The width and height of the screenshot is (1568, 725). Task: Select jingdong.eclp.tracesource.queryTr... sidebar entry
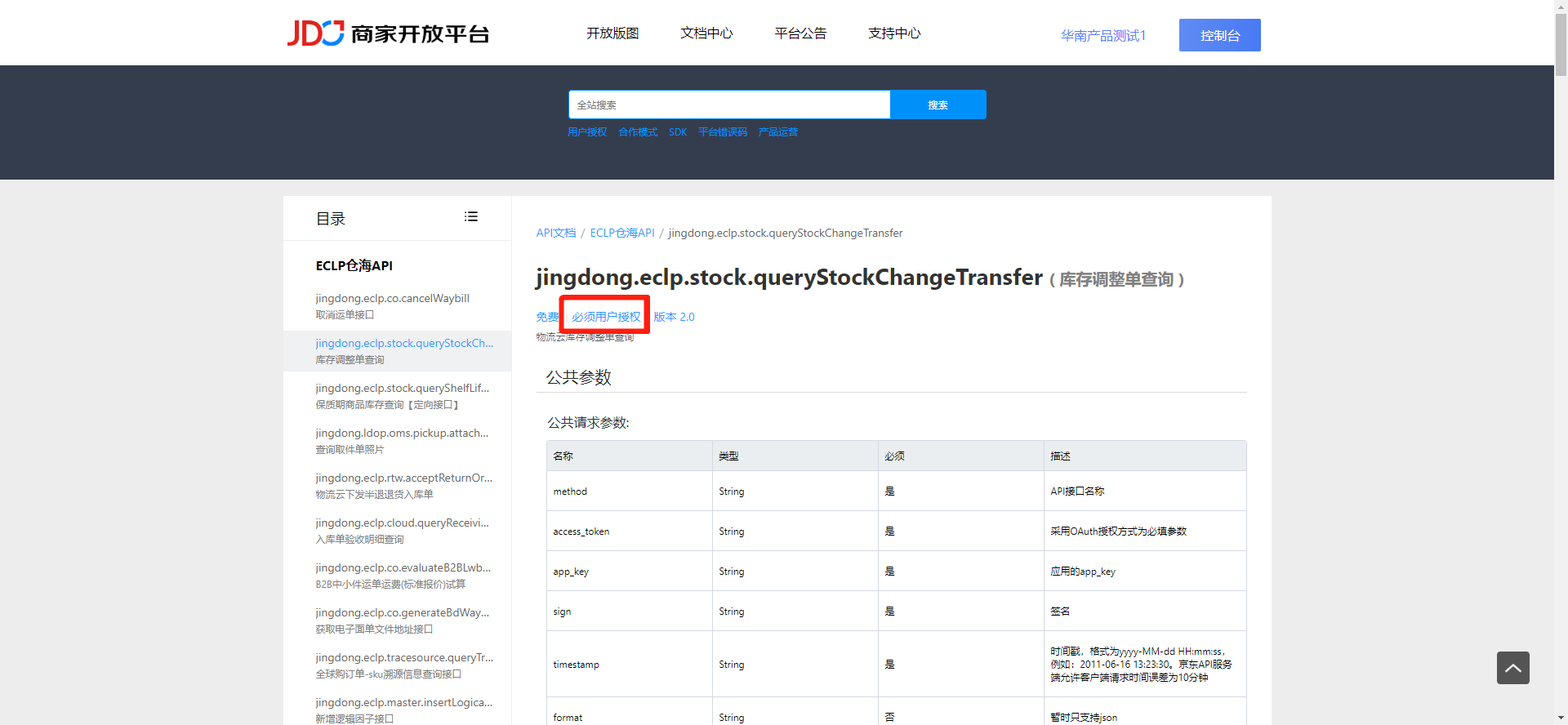point(404,658)
